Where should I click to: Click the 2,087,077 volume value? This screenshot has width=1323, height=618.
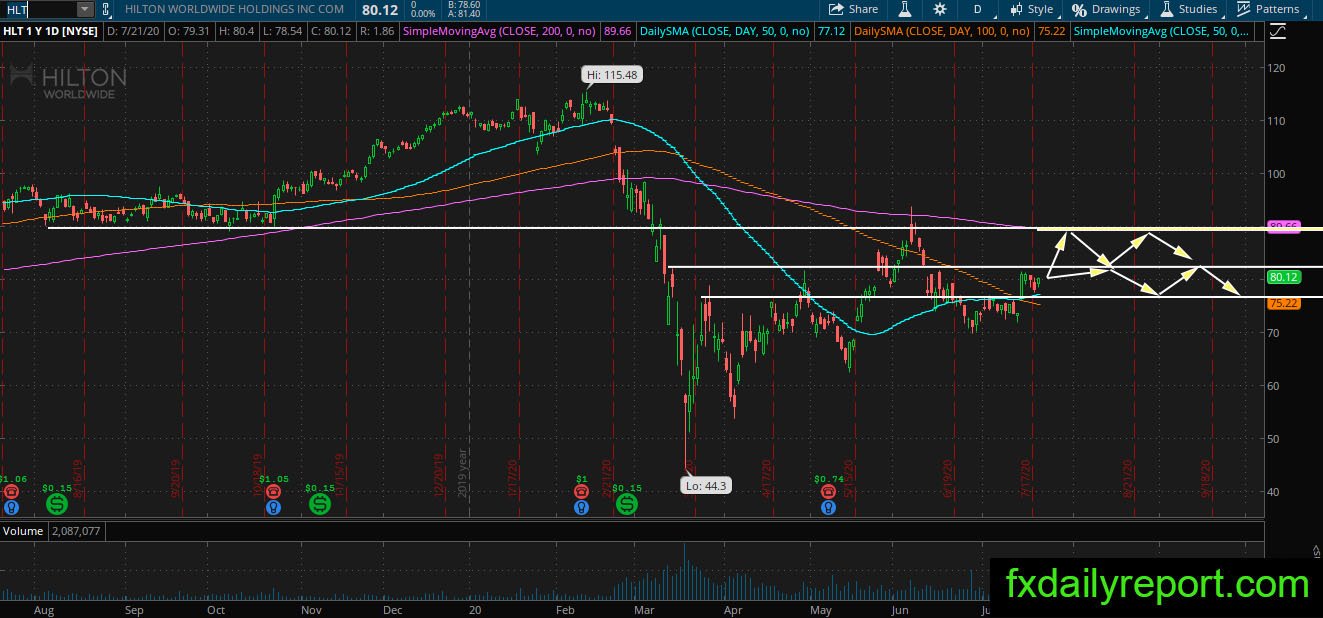coord(74,531)
